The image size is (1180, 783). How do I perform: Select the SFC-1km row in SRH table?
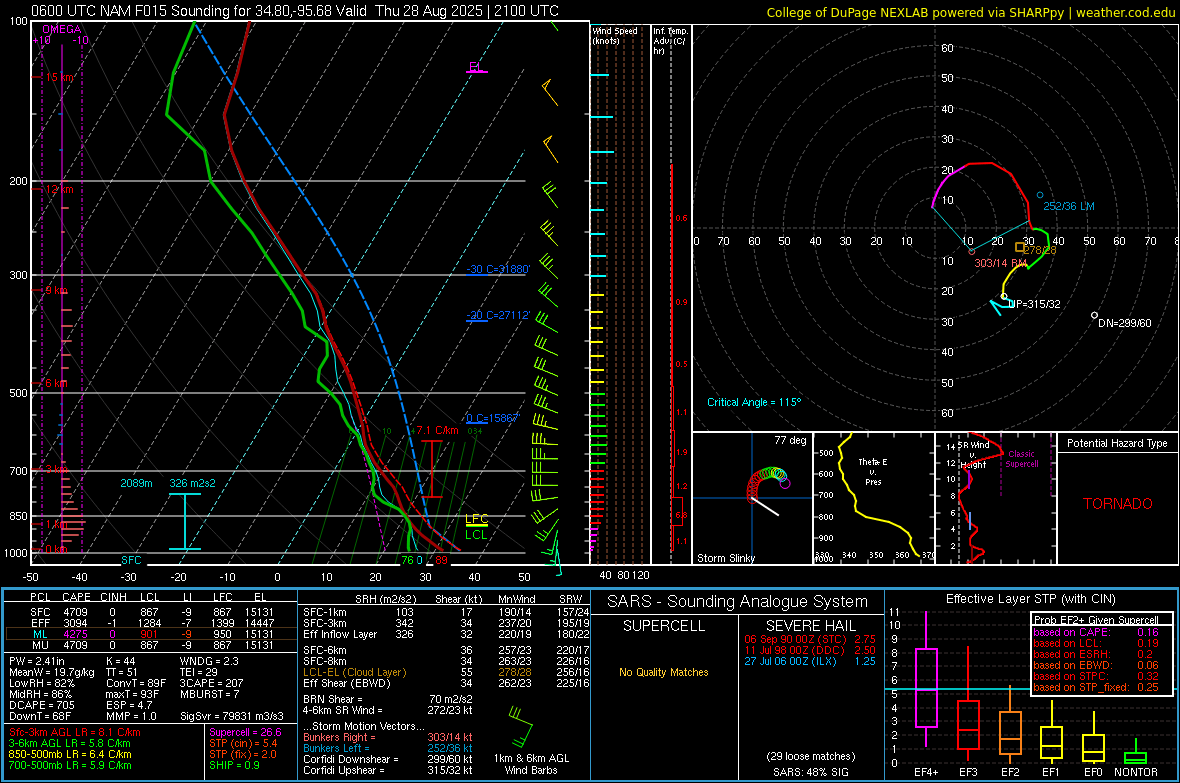coord(446,612)
